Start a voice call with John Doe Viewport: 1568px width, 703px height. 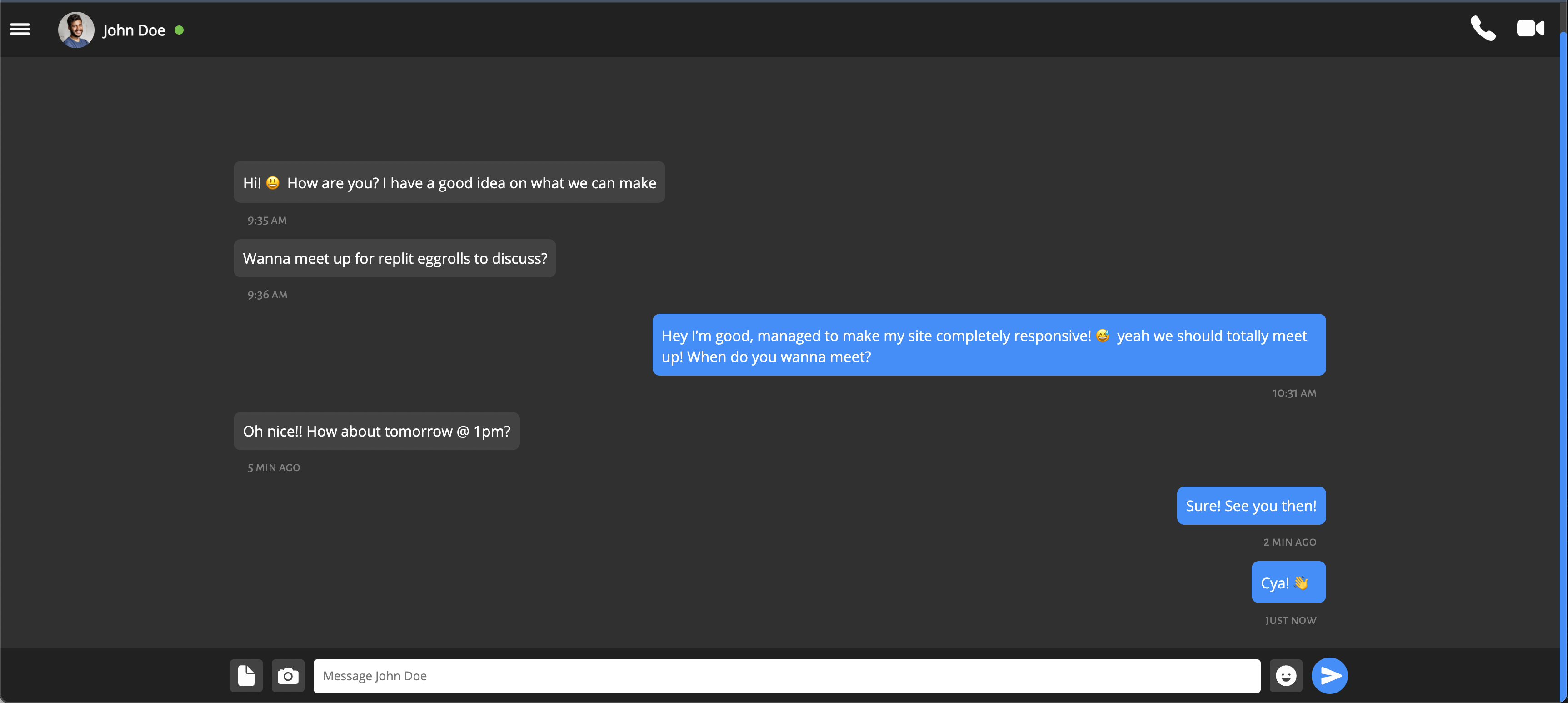[x=1483, y=29]
